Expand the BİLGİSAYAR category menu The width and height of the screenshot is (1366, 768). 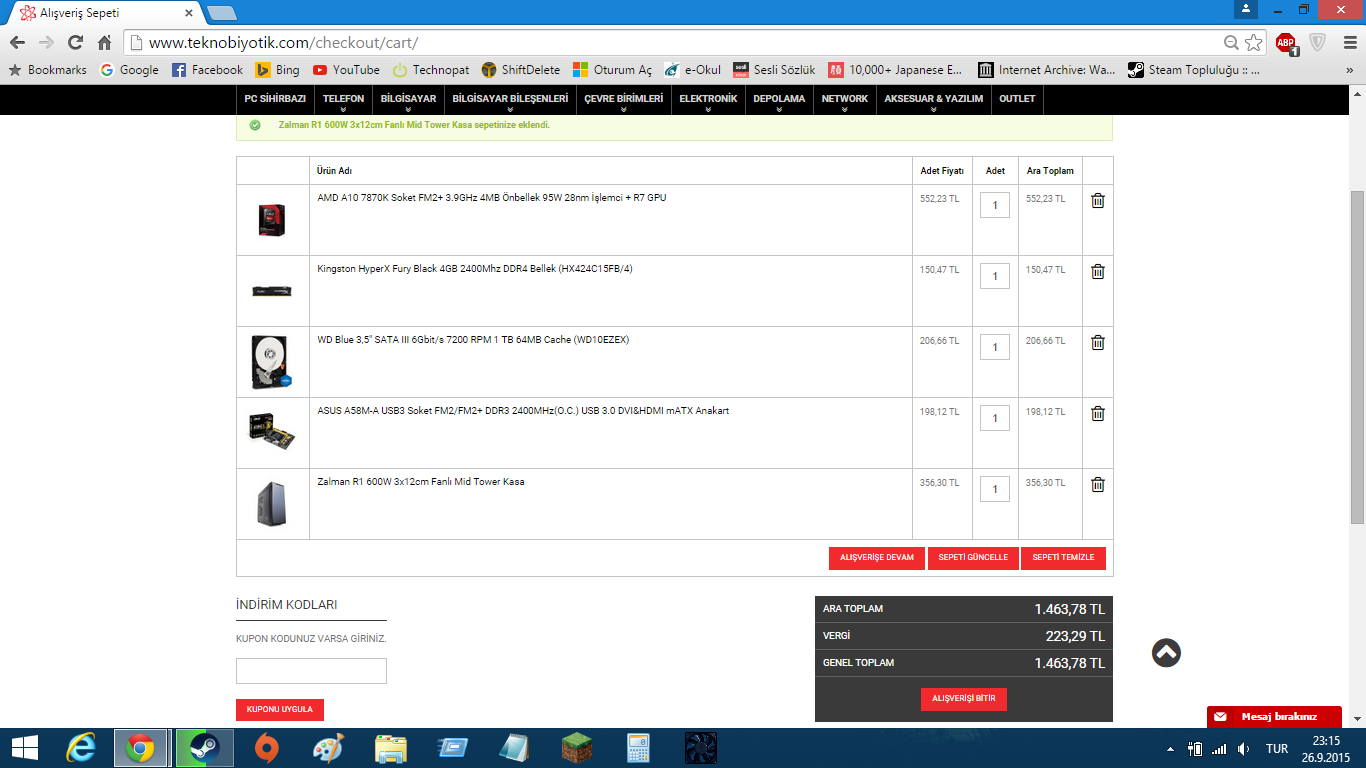pos(408,99)
